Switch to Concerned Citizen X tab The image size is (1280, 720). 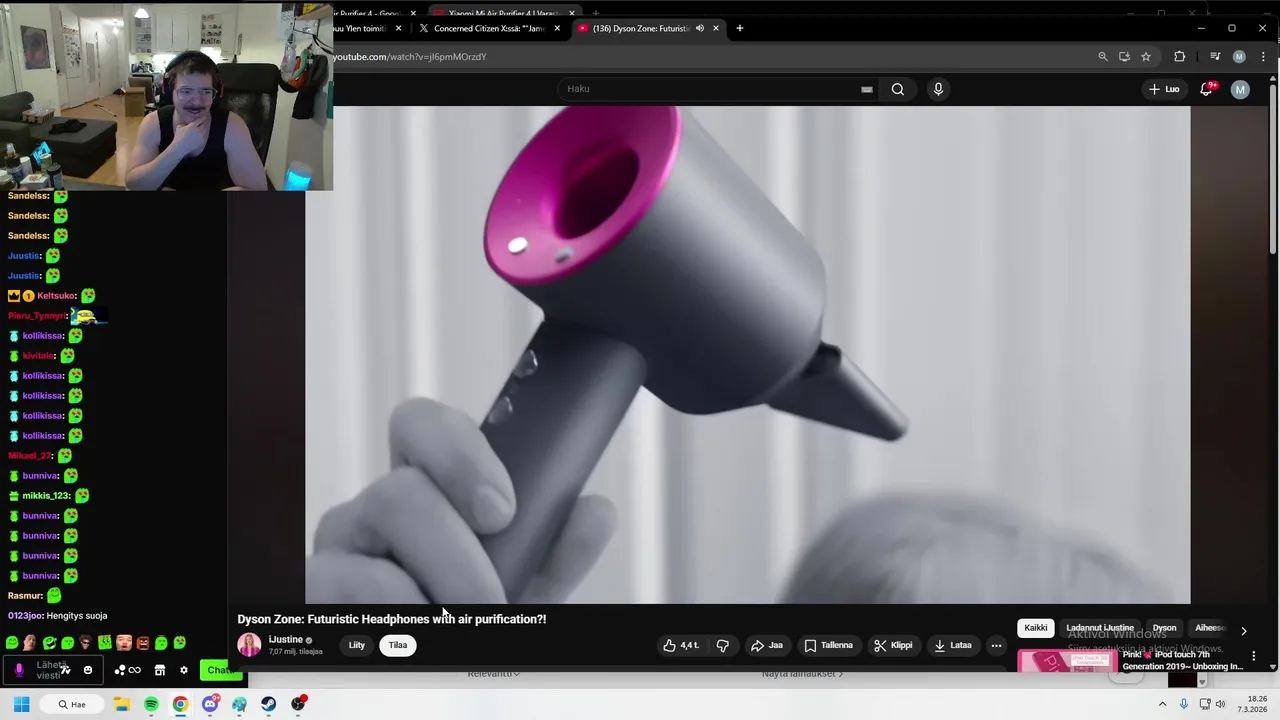489,28
